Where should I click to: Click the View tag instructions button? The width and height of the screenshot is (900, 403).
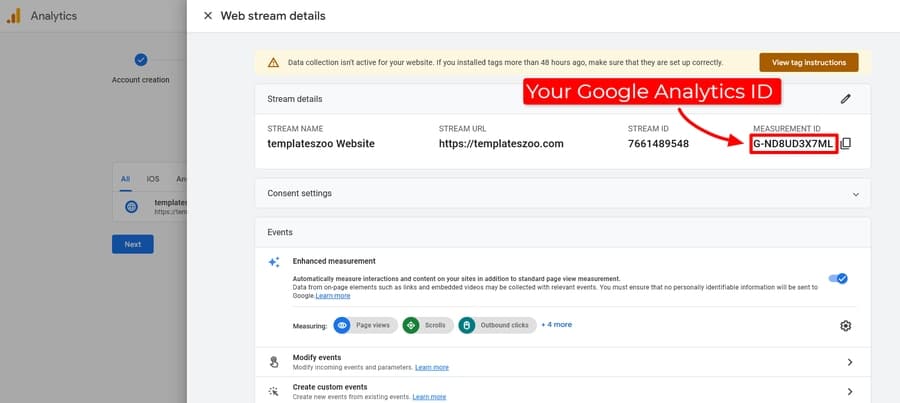point(809,63)
